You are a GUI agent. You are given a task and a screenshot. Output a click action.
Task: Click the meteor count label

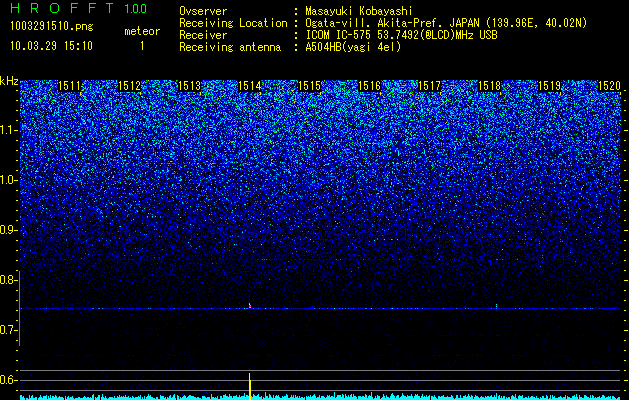click(x=142, y=31)
